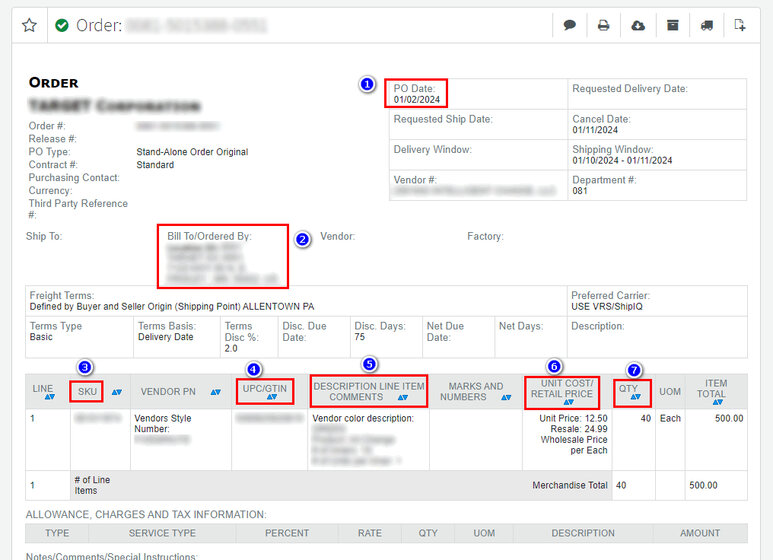Image resolution: width=773 pixels, height=560 pixels.
Task: Click Vendors Style Number text in line 1
Action: [x=163, y=424]
